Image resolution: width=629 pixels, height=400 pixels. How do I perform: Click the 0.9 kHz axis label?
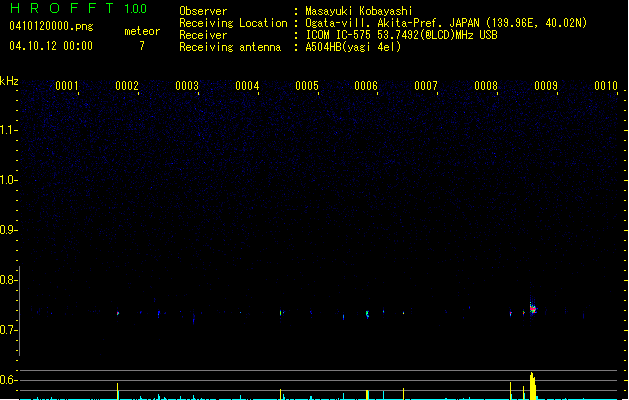point(8,230)
